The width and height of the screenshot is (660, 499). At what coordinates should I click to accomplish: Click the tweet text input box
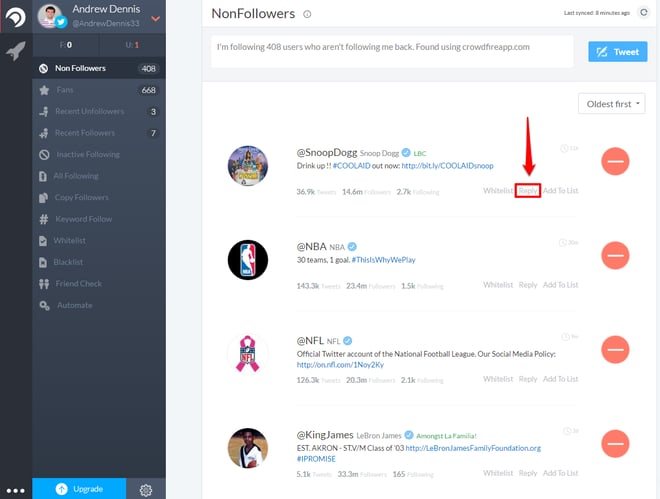[x=392, y=51]
